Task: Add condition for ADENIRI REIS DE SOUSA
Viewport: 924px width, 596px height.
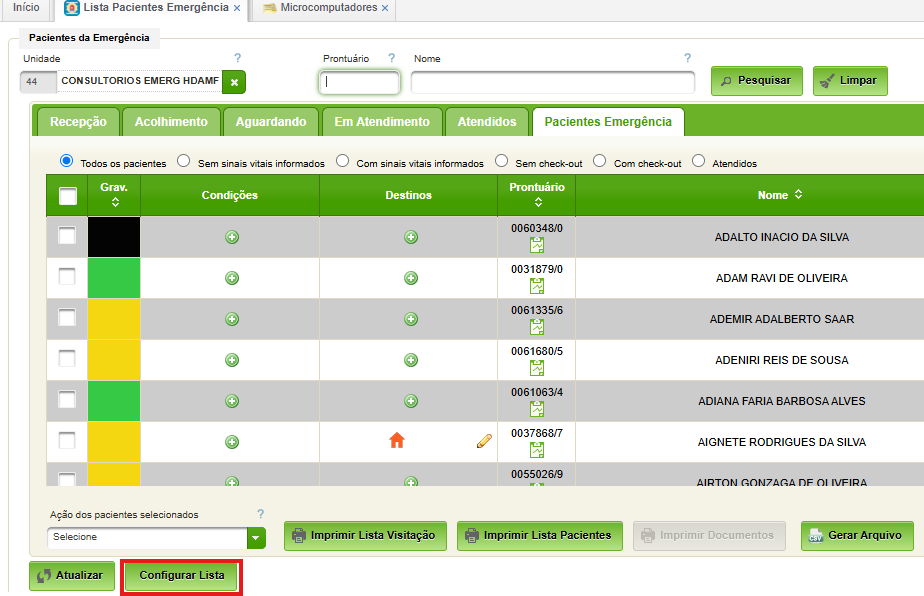Action: click(x=232, y=360)
